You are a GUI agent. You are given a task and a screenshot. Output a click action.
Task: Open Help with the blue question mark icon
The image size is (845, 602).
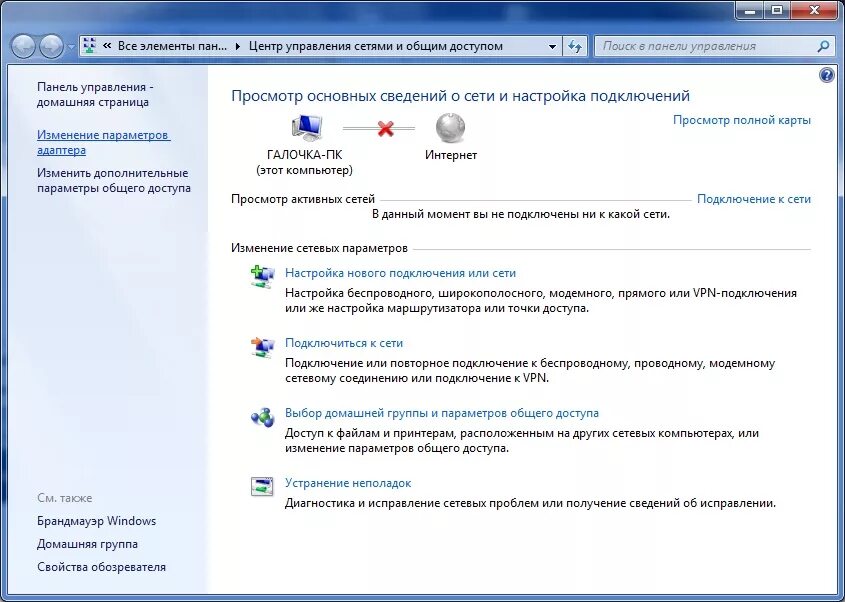pyautogui.click(x=827, y=75)
